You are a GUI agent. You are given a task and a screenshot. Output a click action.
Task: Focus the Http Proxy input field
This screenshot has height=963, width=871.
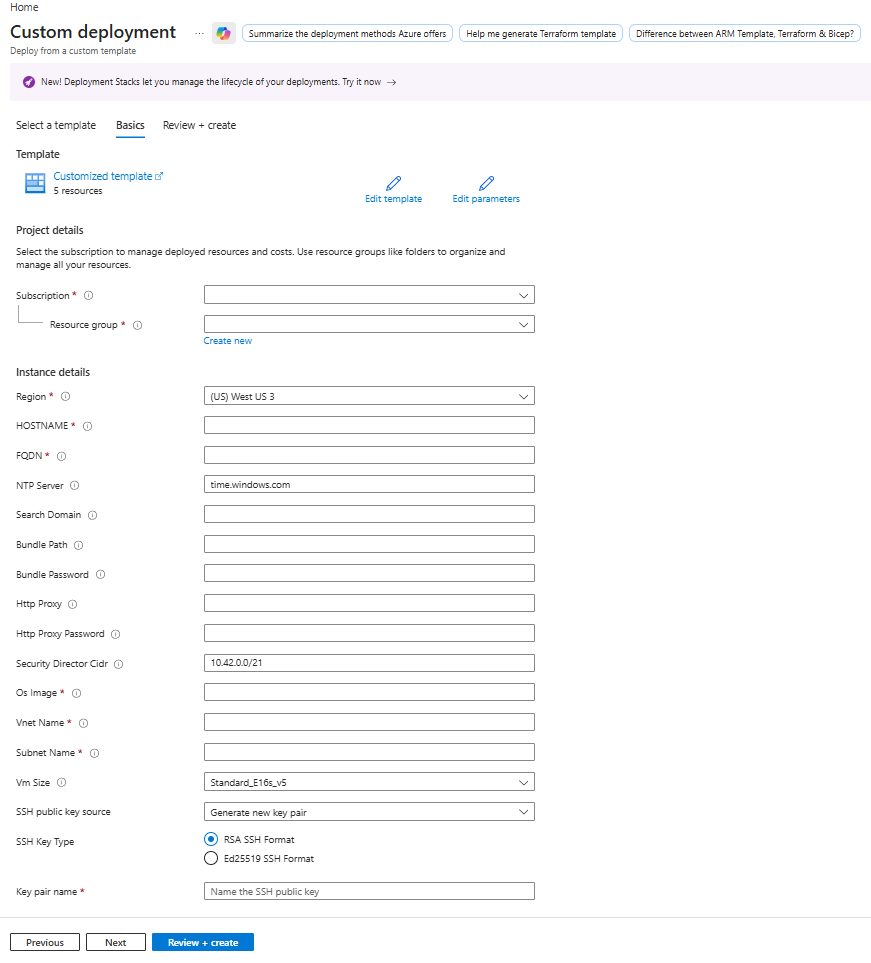click(x=369, y=603)
